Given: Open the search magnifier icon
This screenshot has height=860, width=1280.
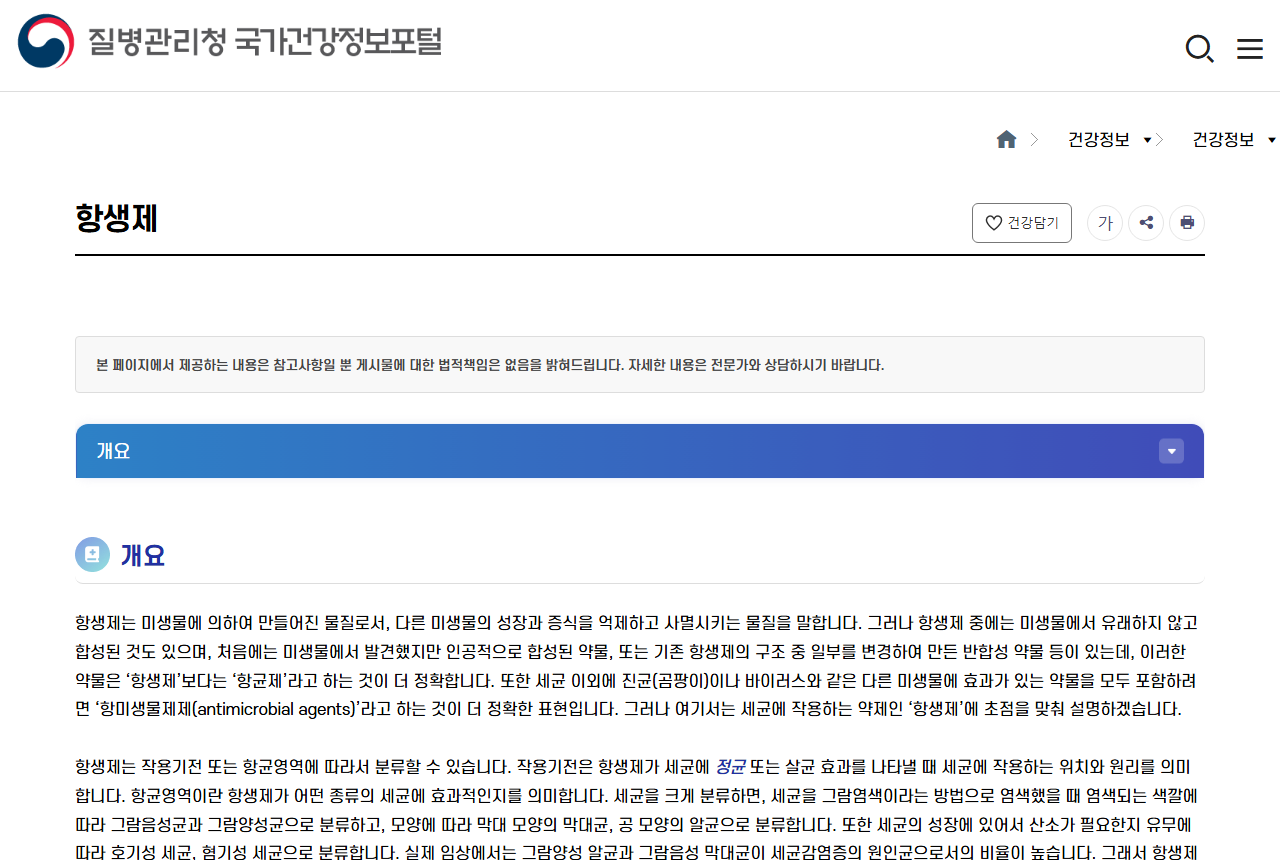Looking at the screenshot, I should tap(1199, 48).
